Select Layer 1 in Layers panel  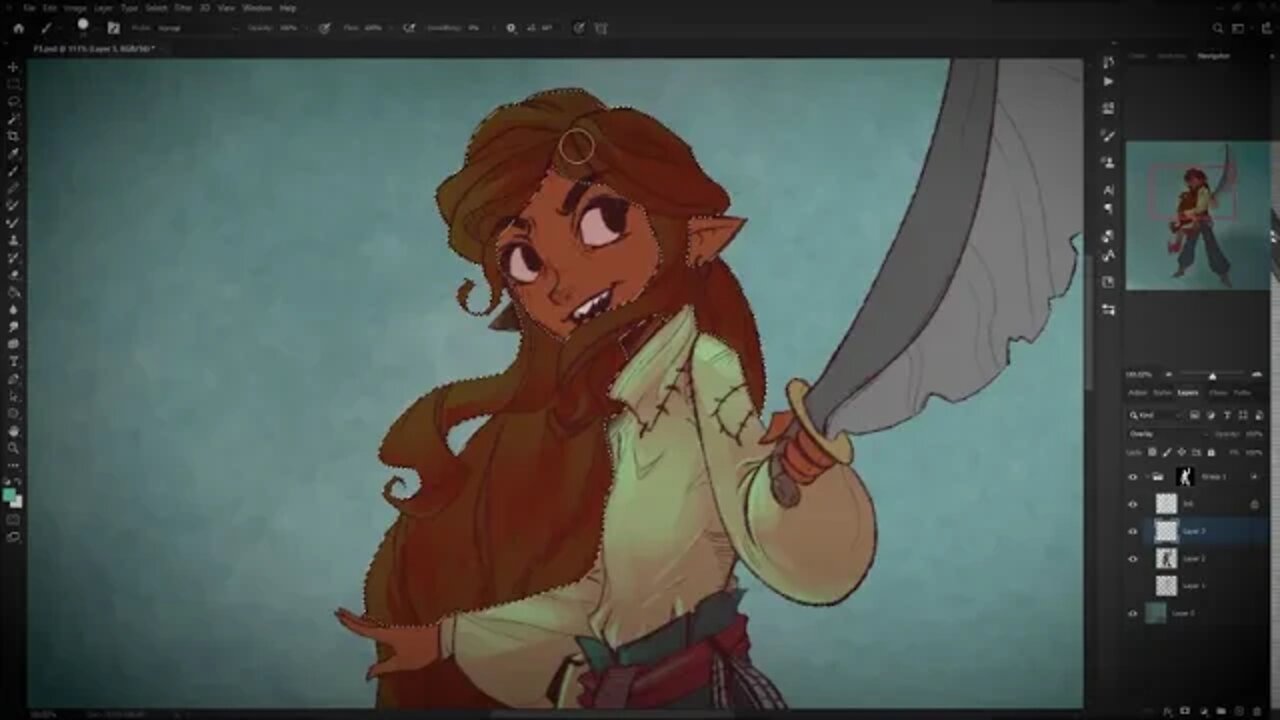pos(1196,586)
